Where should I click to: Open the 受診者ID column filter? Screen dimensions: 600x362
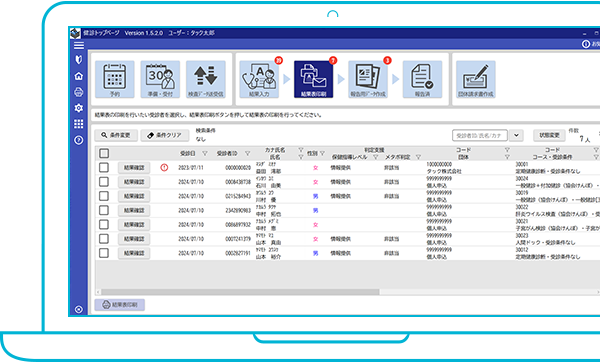click(x=248, y=153)
